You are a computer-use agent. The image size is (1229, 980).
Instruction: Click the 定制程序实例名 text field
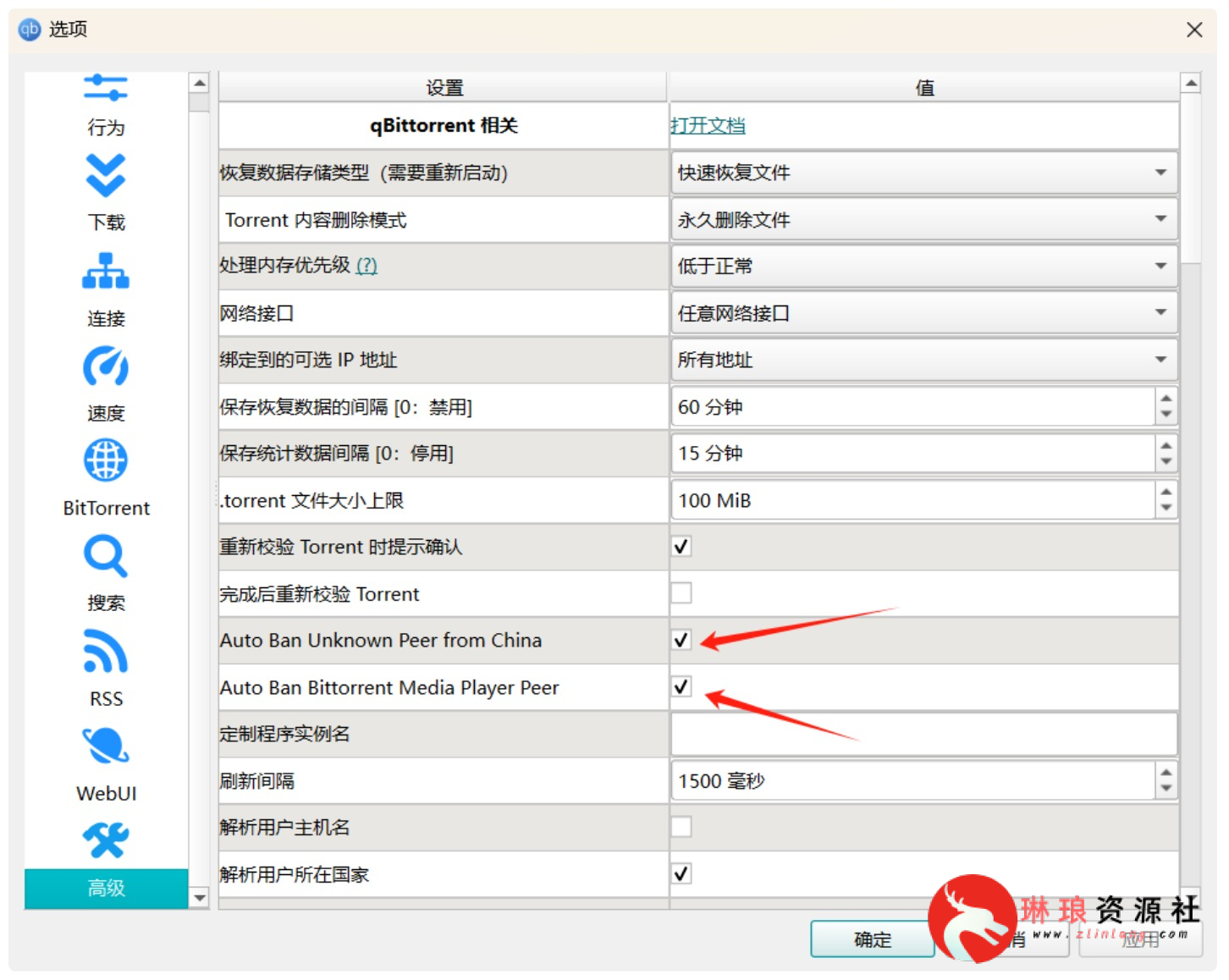pos(924,734)
